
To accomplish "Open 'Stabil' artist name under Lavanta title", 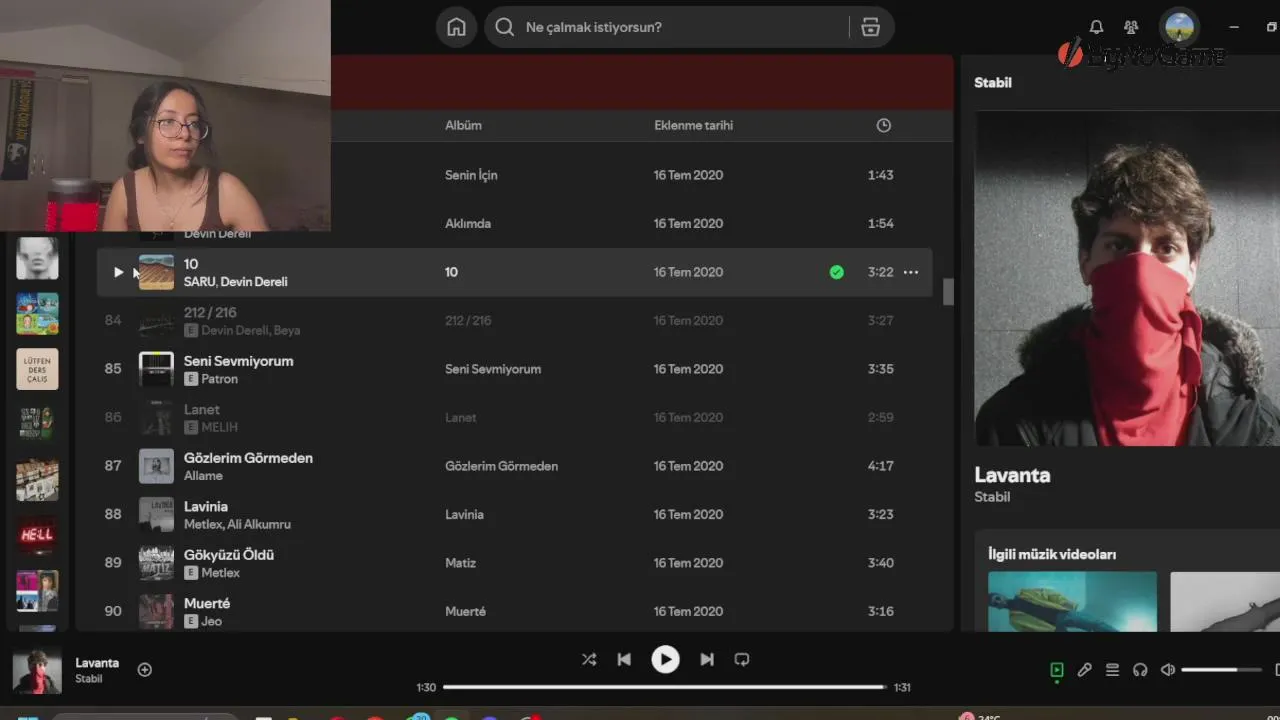I will click(992, 497).
